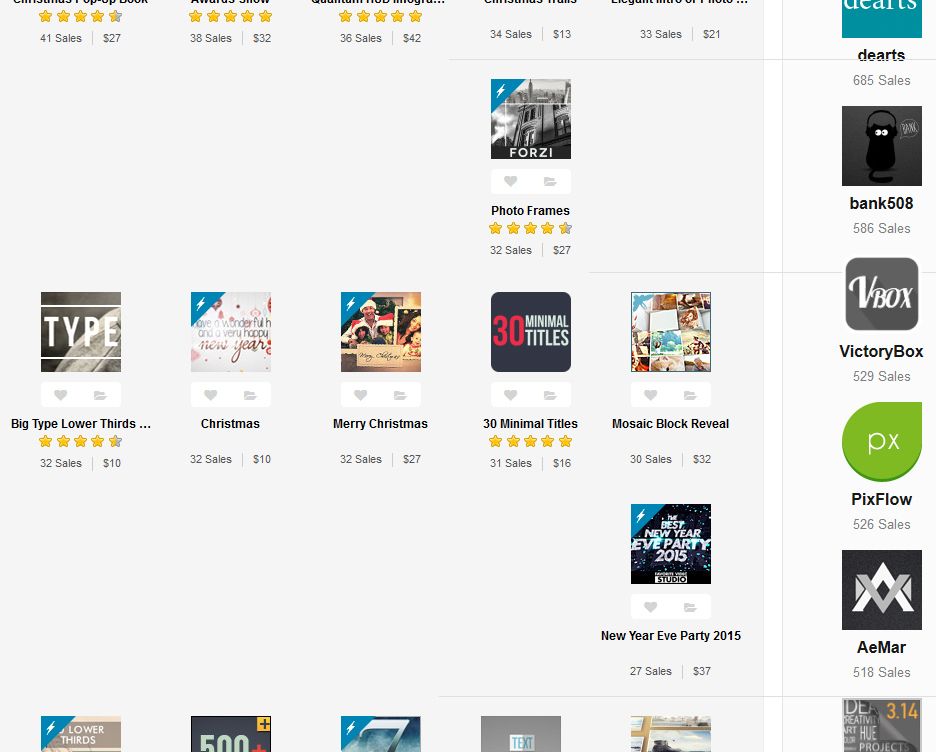
Task: Add New Year Eve Party 2015 to collection
Action: click(690, 607)
